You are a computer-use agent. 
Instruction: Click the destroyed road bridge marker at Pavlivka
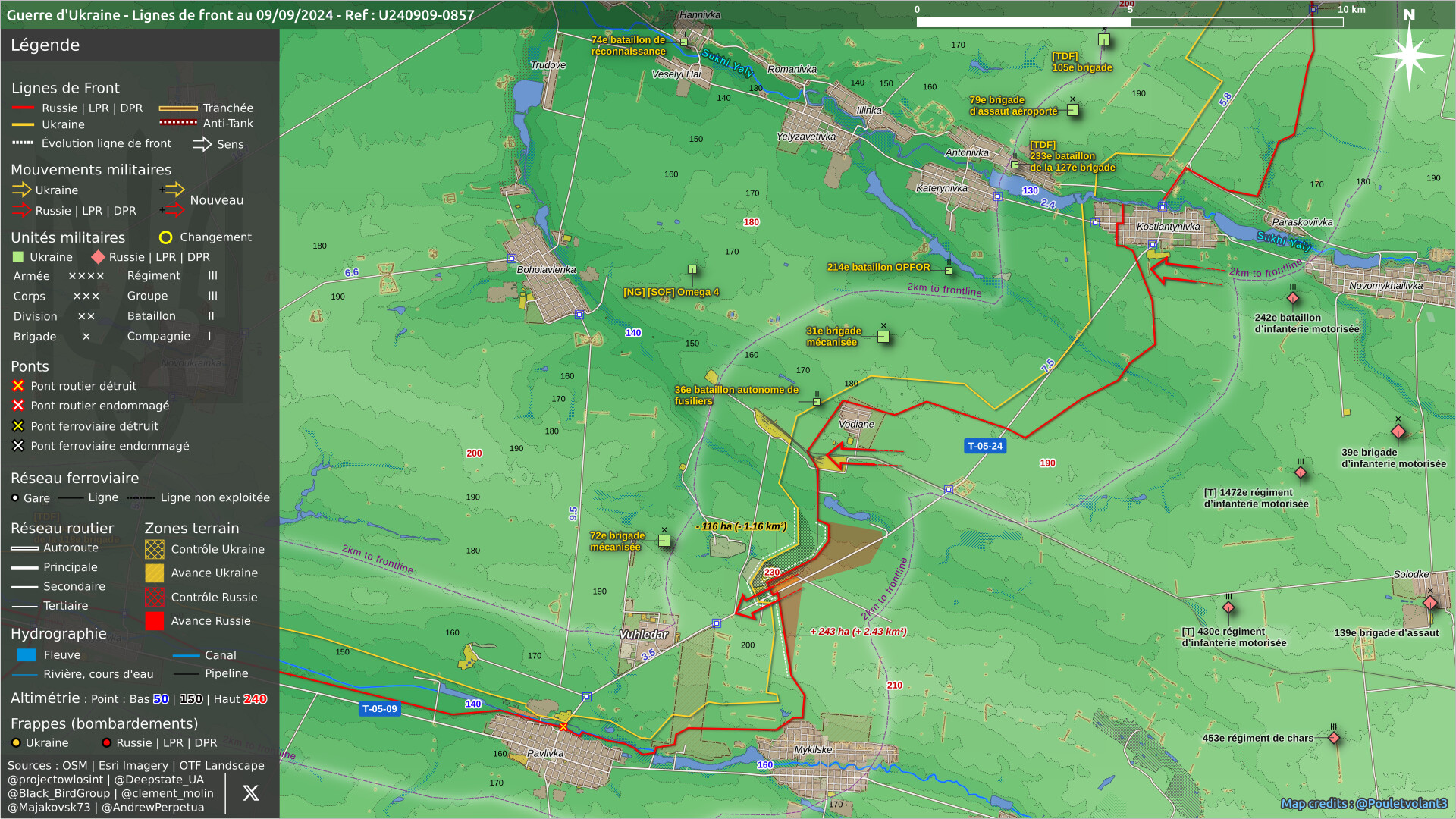point(563,727)
